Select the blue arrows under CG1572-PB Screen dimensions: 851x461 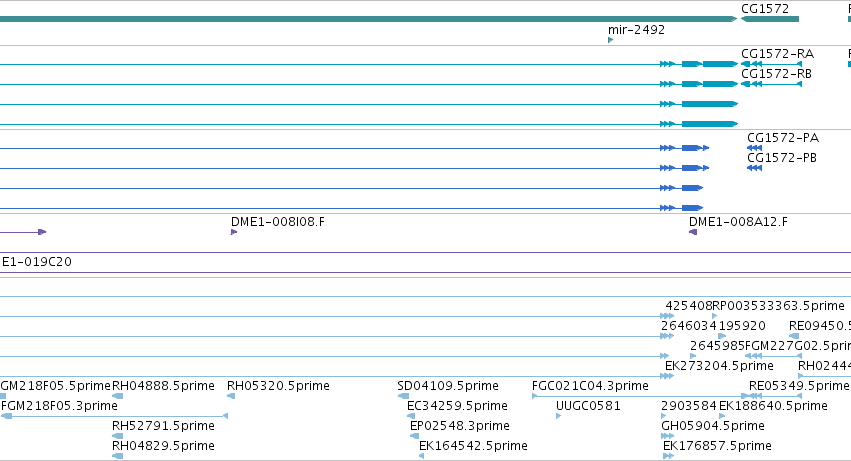coord(754,168)
